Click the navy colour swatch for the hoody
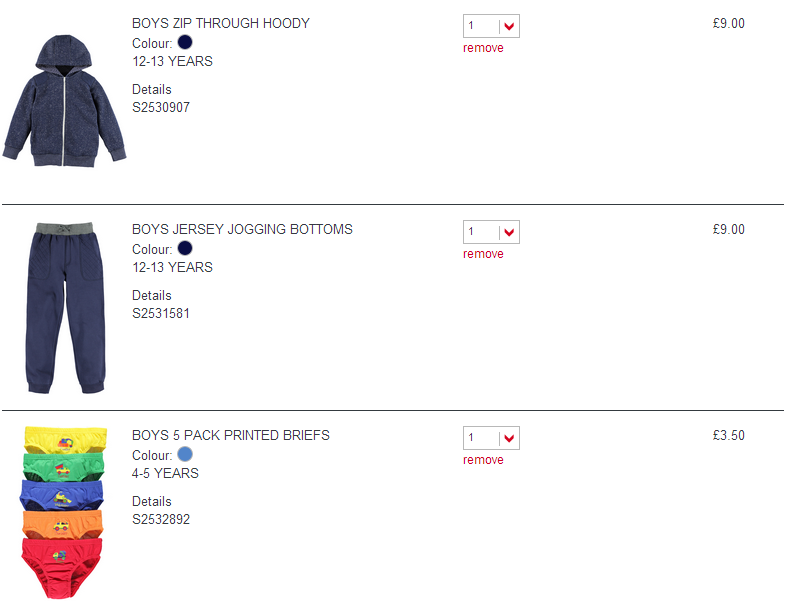Image resolution: width=789 pixels, height=611 pixels. 185,42
